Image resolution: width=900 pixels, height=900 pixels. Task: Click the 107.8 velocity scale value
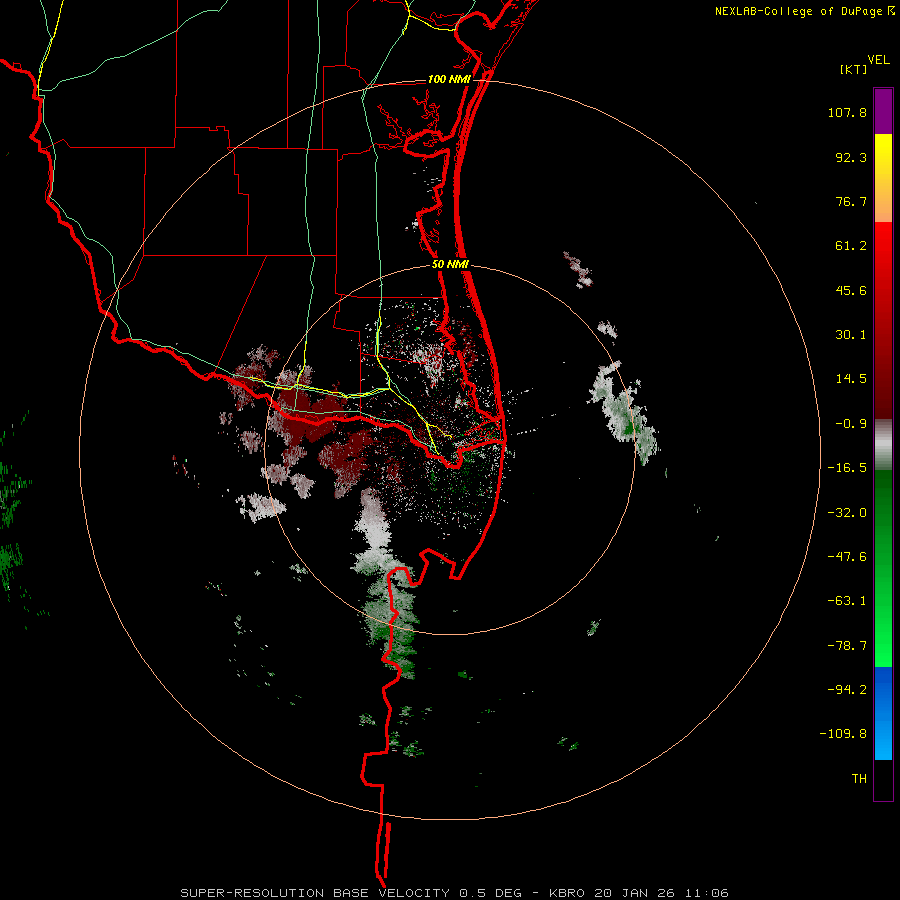point(847,112)
